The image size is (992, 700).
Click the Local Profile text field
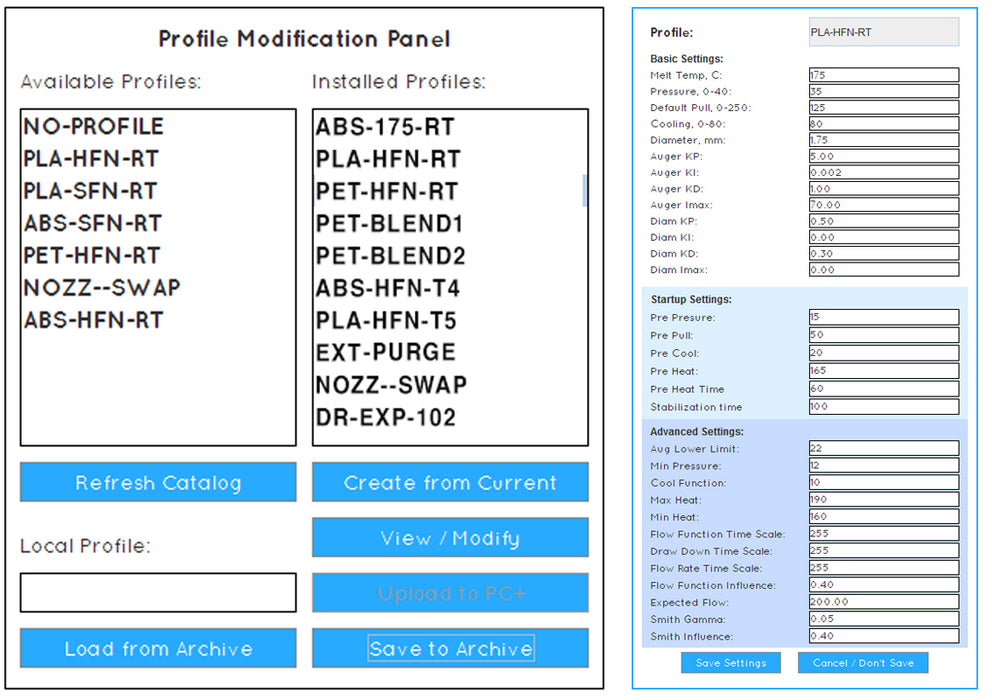pos(158,593)
